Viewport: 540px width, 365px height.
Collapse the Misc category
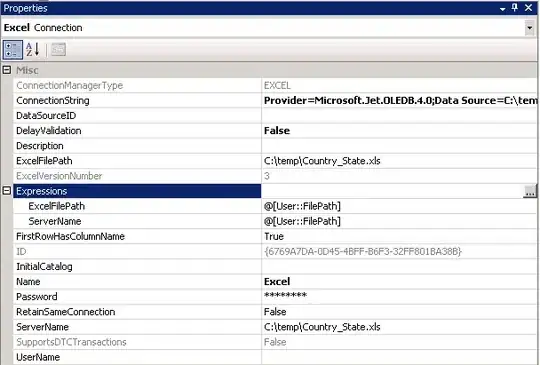(7, 70)
